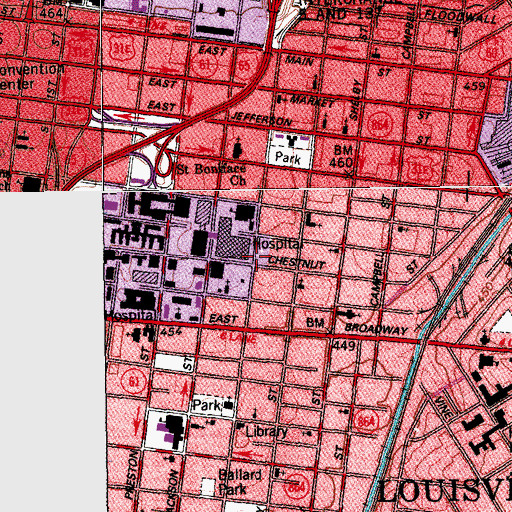This screenshot has width=512, height=512.
Task: Select the Park label near Jefferson street
Action: [x=288, y=158]
